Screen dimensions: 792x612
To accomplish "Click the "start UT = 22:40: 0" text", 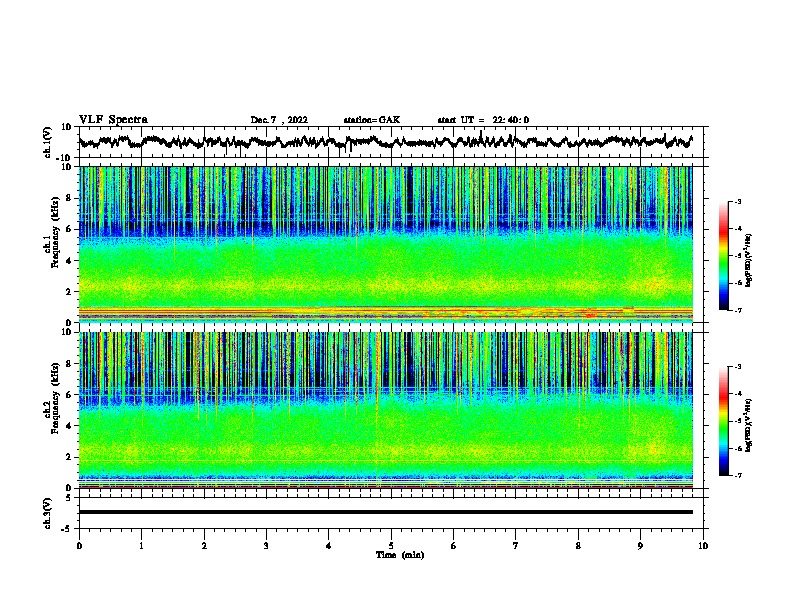I will (x=483, y=120).
